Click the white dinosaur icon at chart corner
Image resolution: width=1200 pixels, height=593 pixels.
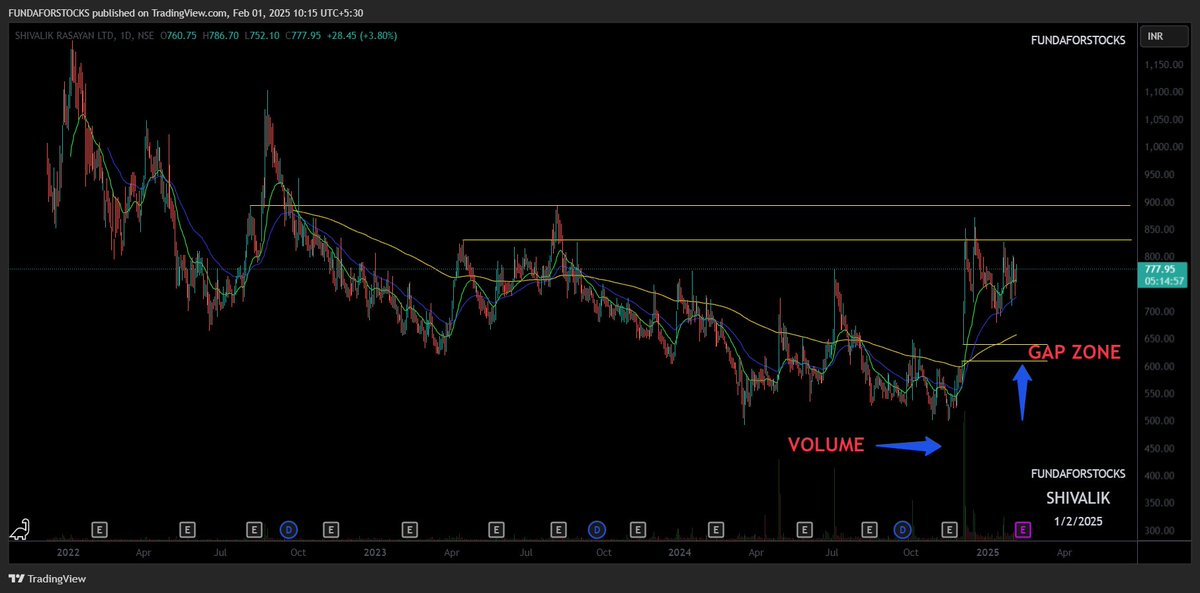(x=21, y=530)
